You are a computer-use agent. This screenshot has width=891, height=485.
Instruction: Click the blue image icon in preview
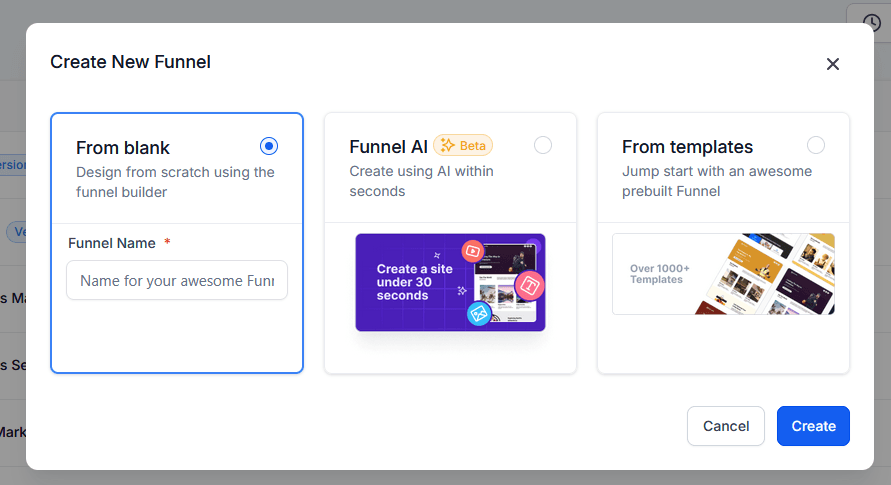tap(479, 314)
